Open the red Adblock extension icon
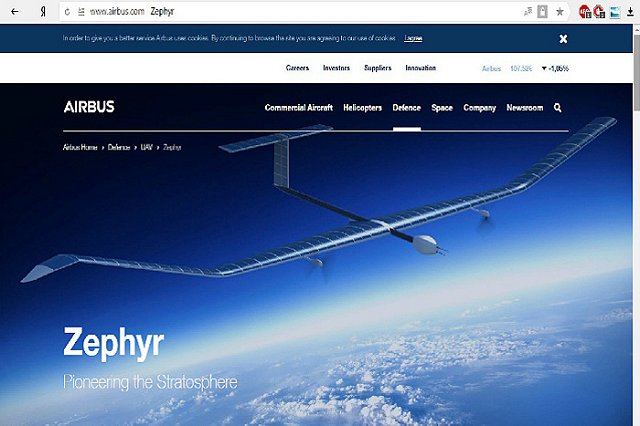The height and width of the screenshot is (426, 640). click(x=585, y=12)
